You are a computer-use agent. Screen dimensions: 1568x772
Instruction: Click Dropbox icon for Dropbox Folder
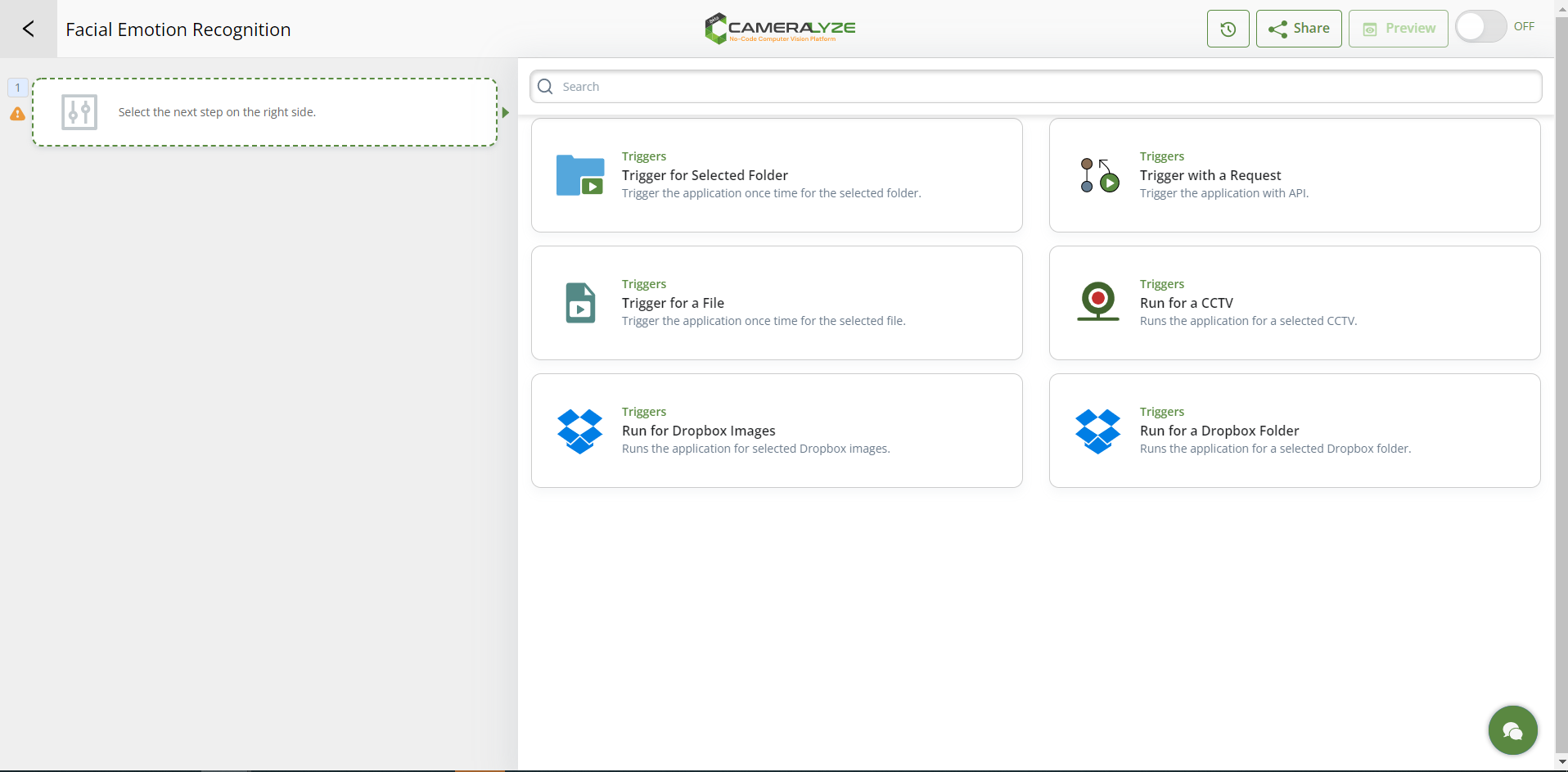click(x=1098, y=431)
